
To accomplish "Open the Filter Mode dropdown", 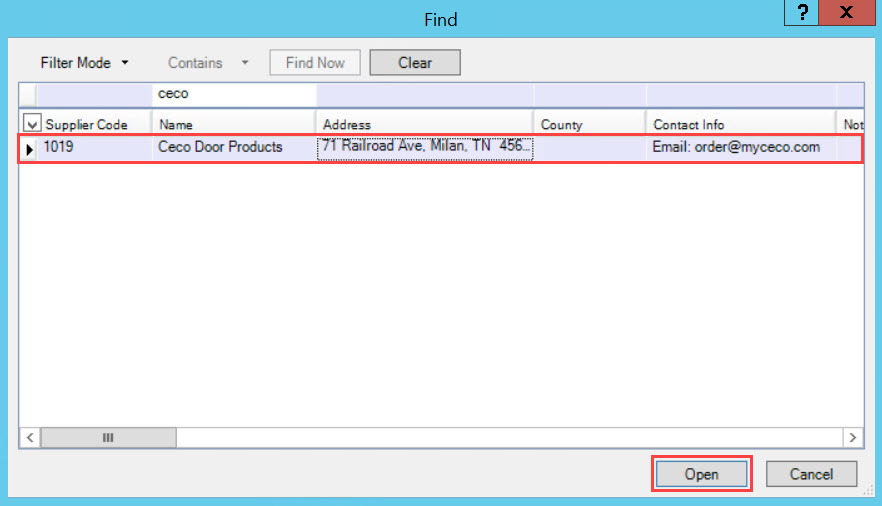I will (84, 62).
